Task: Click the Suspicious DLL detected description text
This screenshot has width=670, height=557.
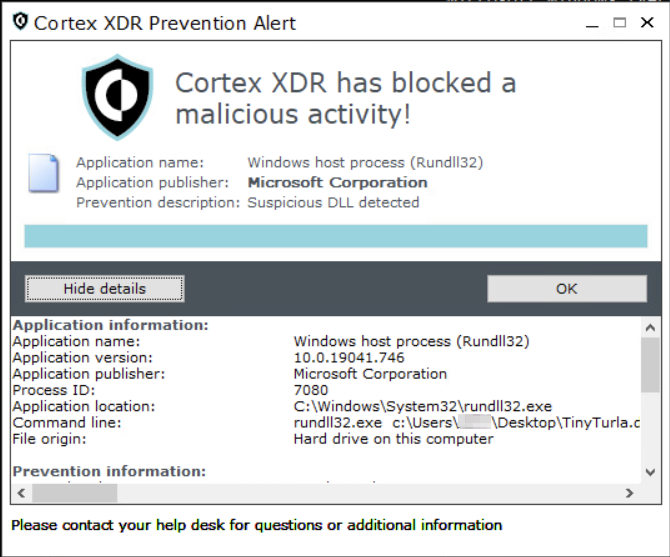Action: pos(333,202)
